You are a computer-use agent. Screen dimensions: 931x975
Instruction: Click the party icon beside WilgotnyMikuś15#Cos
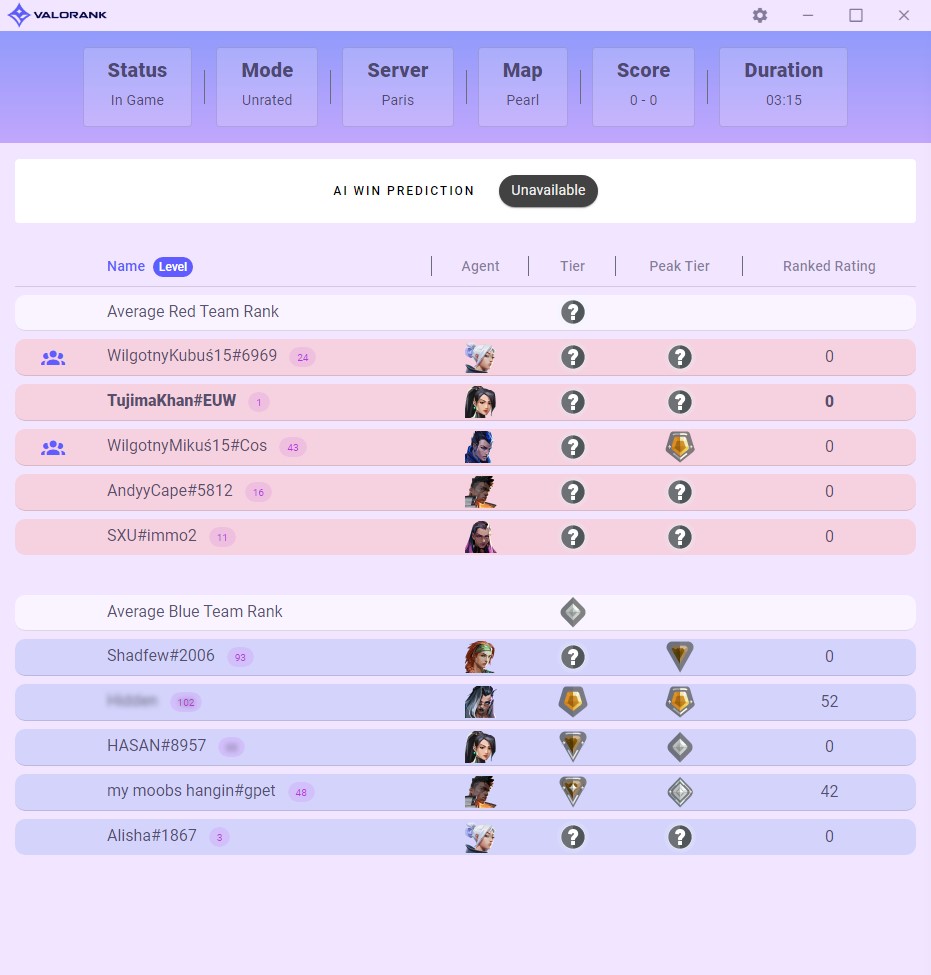[53, 447]
